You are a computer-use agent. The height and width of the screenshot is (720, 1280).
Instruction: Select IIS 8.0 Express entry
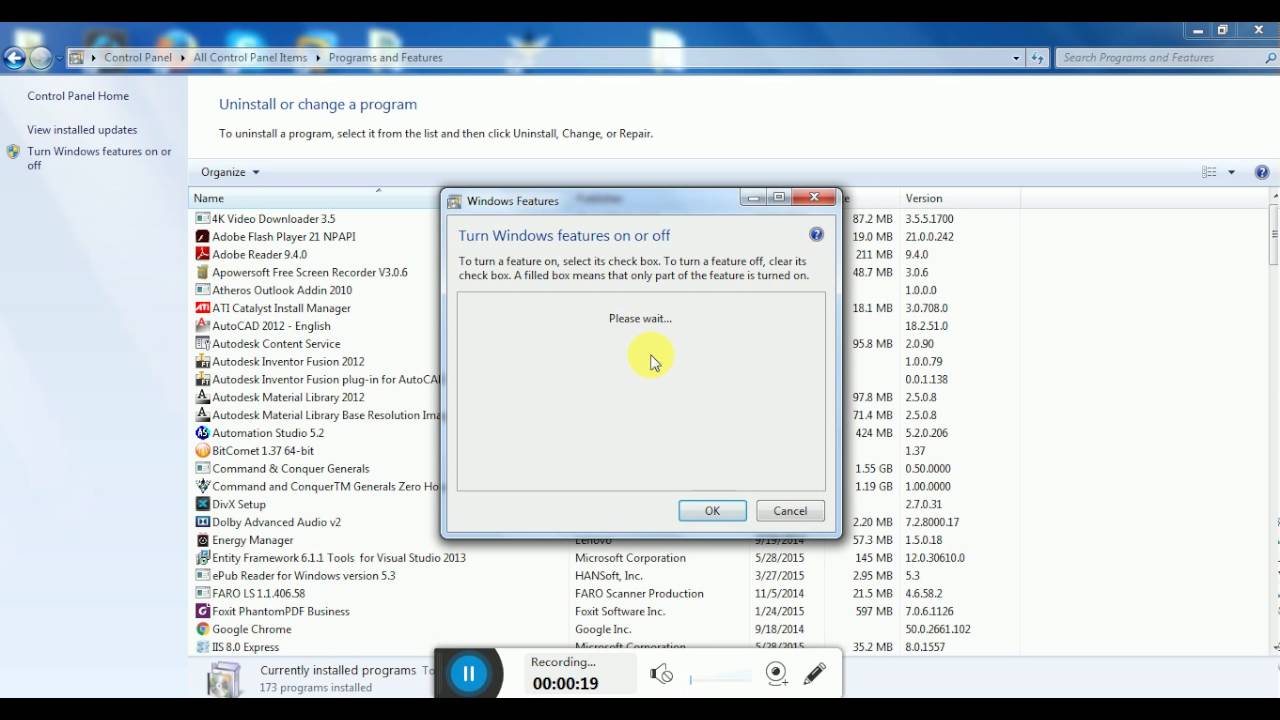pyautogui.click(x=245, y=647)
